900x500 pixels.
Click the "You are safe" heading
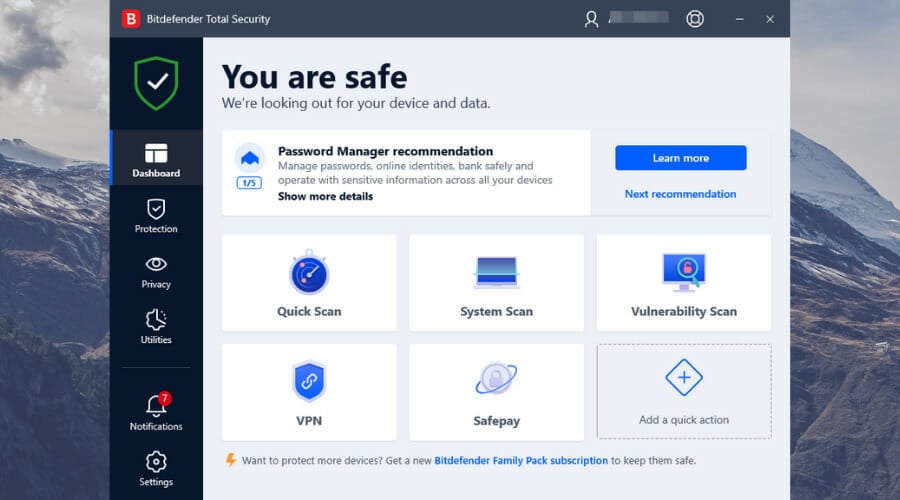315,77
